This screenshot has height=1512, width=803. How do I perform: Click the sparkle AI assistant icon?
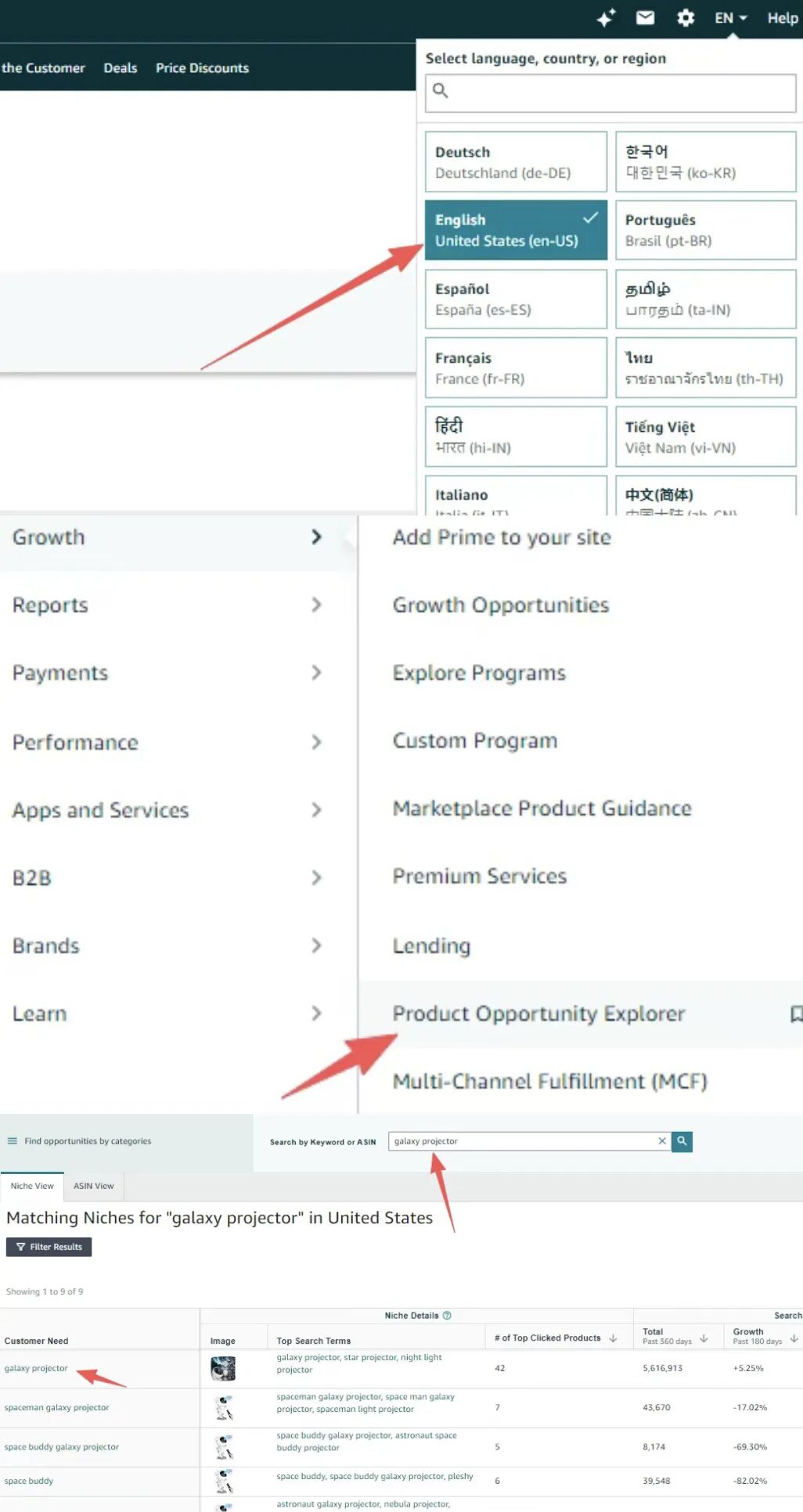pyautogui.click(x=606, y=18)
